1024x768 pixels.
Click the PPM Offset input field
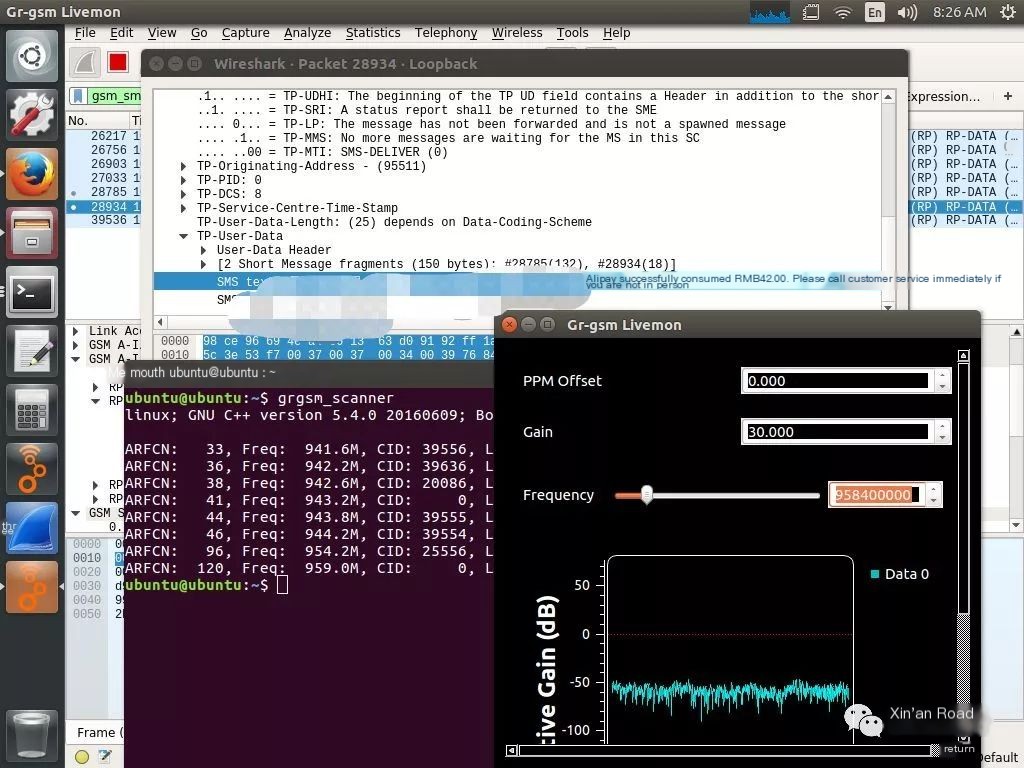[x=838, y=381]
